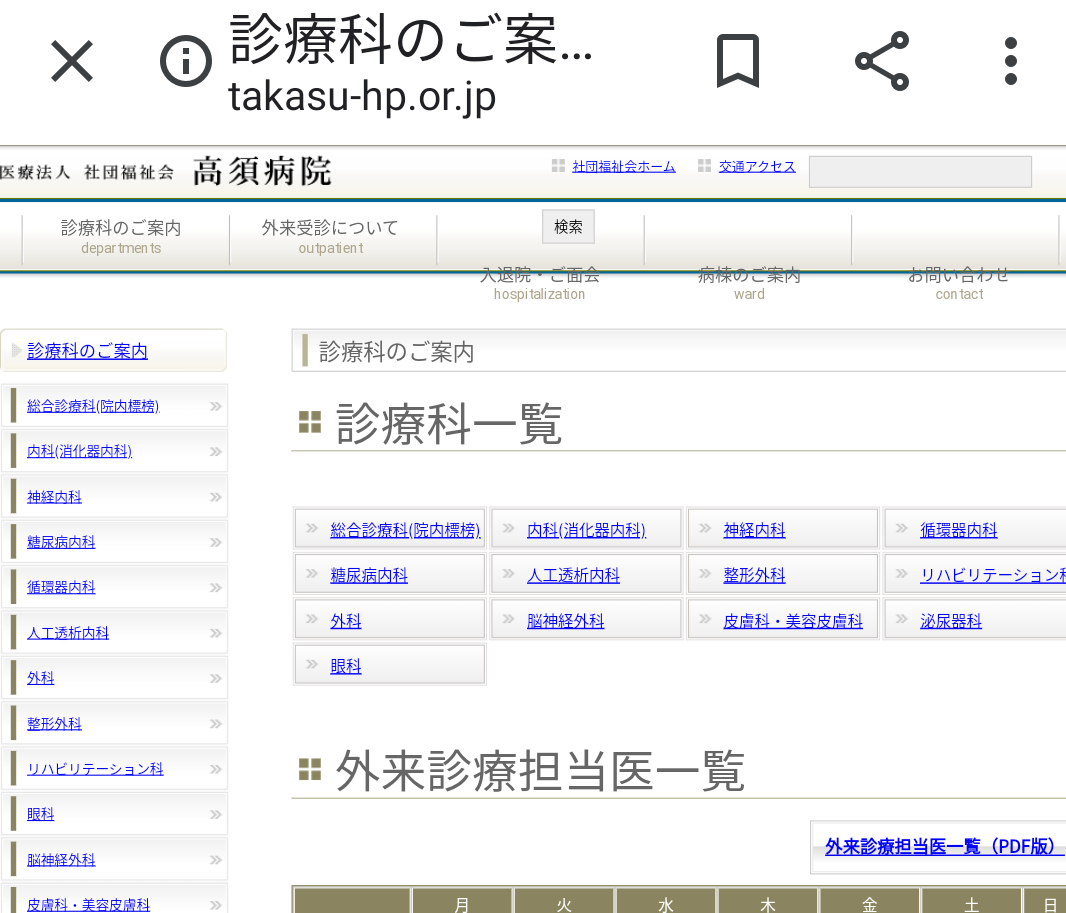Select 脳神経外科 in department grid
This screenshot has width=1066, height=913.
point(566,621)
